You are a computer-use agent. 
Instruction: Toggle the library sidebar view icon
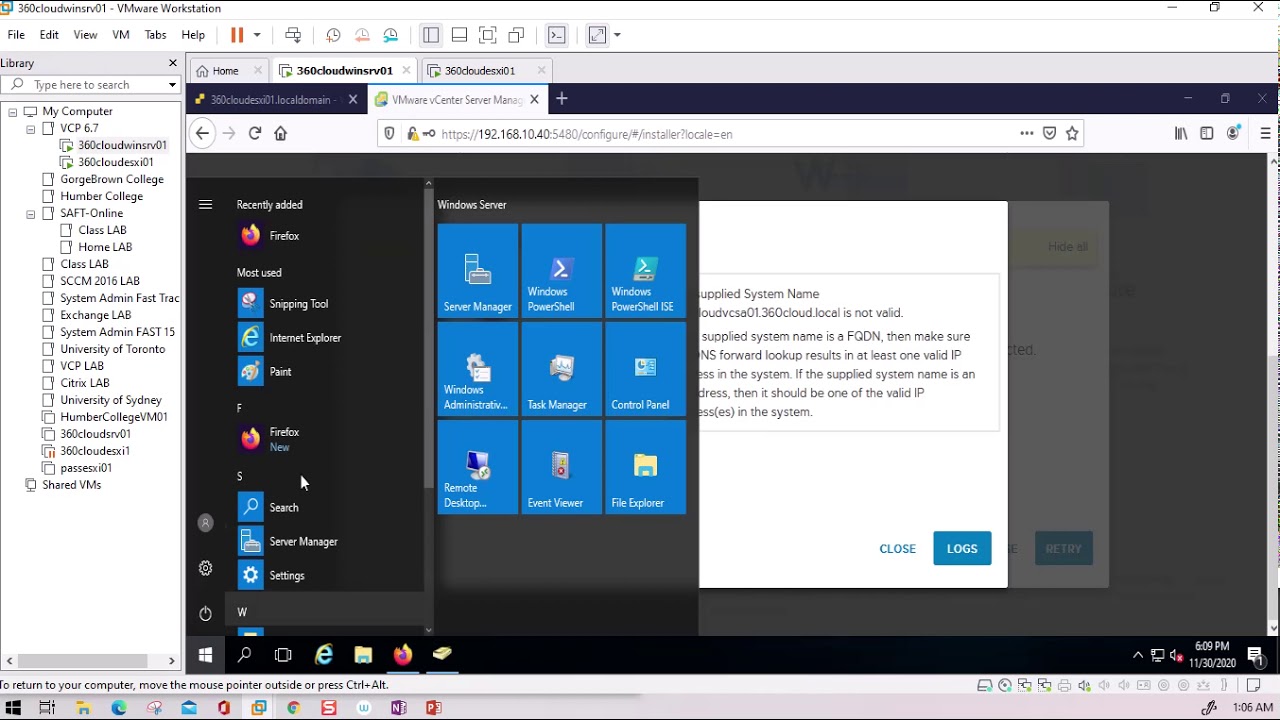pyautogui.click(x=431, y=35)
